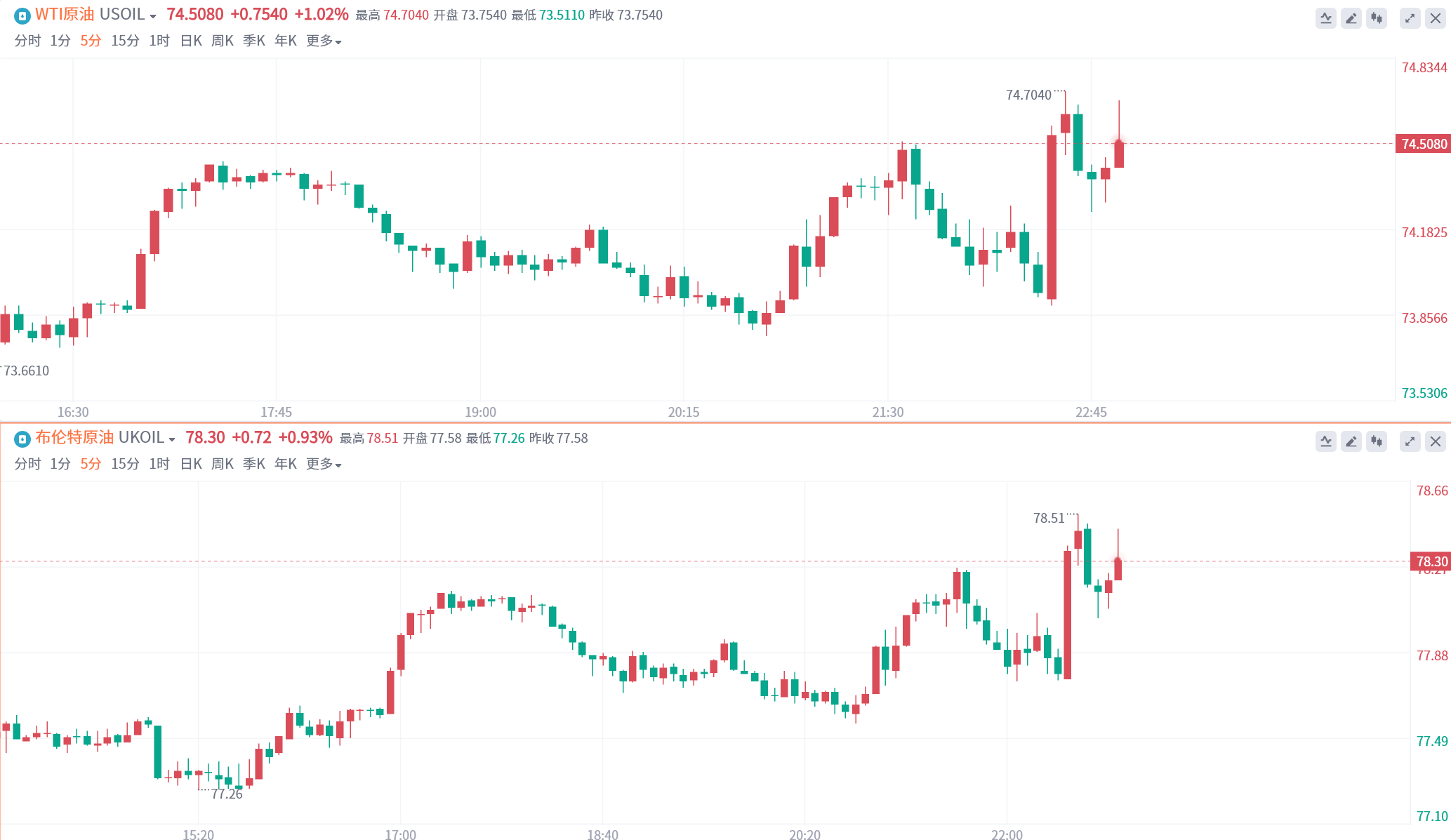Expand the 更多 timeframe menu on WTI chart
The width and height of the screenshot is (1451, 840).
(324, 41)
